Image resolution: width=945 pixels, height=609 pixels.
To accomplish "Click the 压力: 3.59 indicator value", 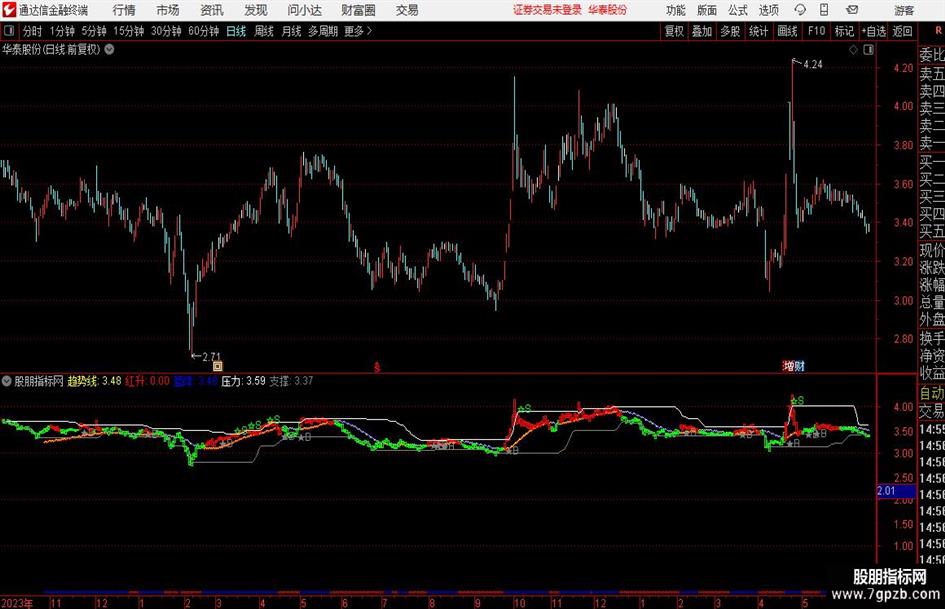I will [243, 381].
